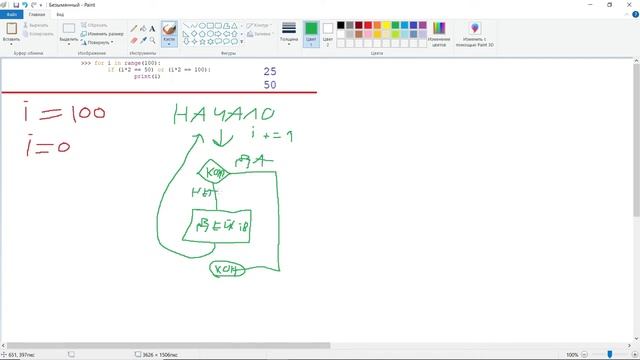
Task: Click the Paste (Вставить) clipboard button
Action: coord(11,31)
